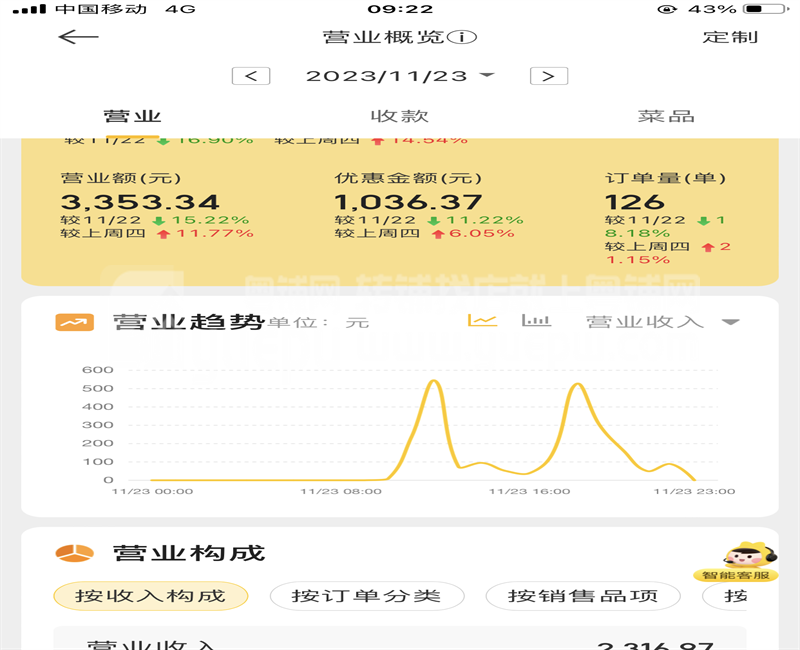Select the bar chart view icon
The width and height of the screenshot is (800, 650).
pos(536,321)
